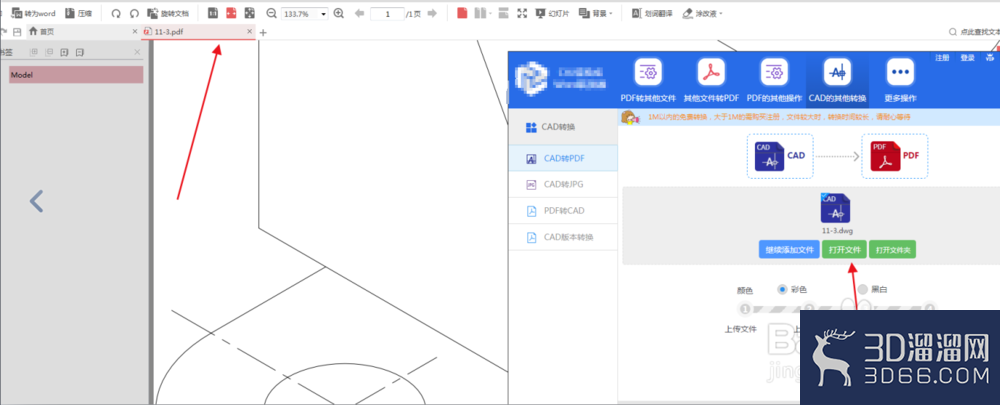Click 登录 login link
Viewport: 1000px width, 405px height.
[967, 58]
